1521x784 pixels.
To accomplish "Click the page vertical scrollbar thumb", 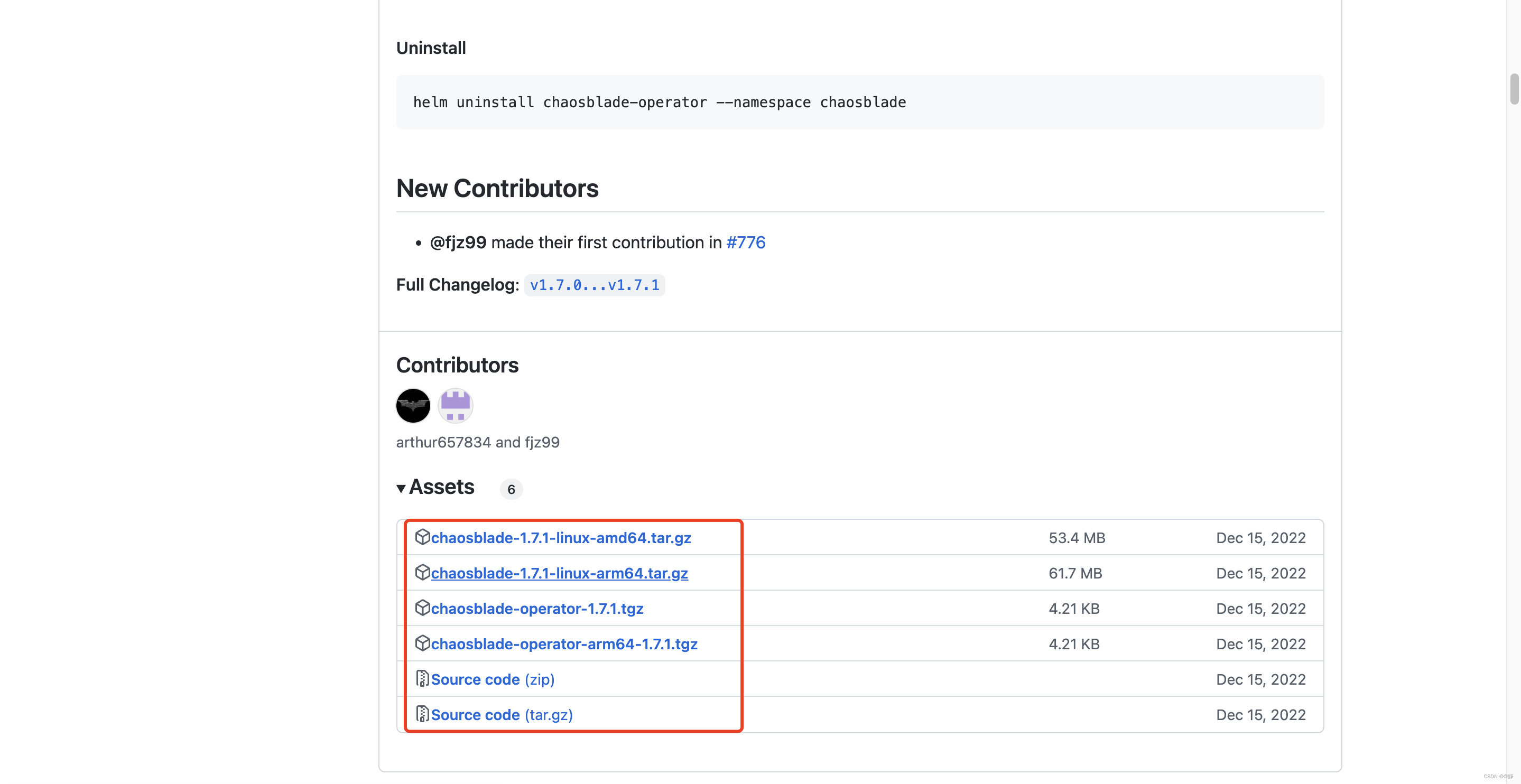I will click(1515, 89).
